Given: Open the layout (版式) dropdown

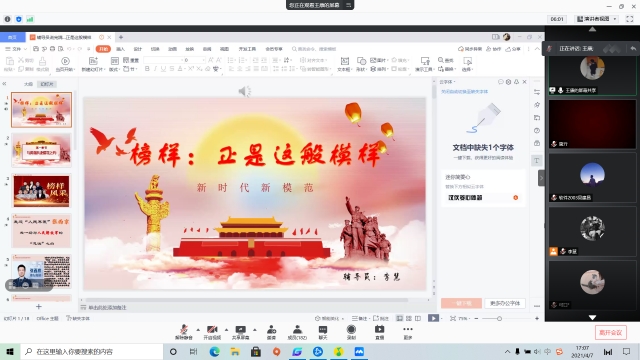Looking at the screenshot, I should pyautogui.click(x=114, y=64).
